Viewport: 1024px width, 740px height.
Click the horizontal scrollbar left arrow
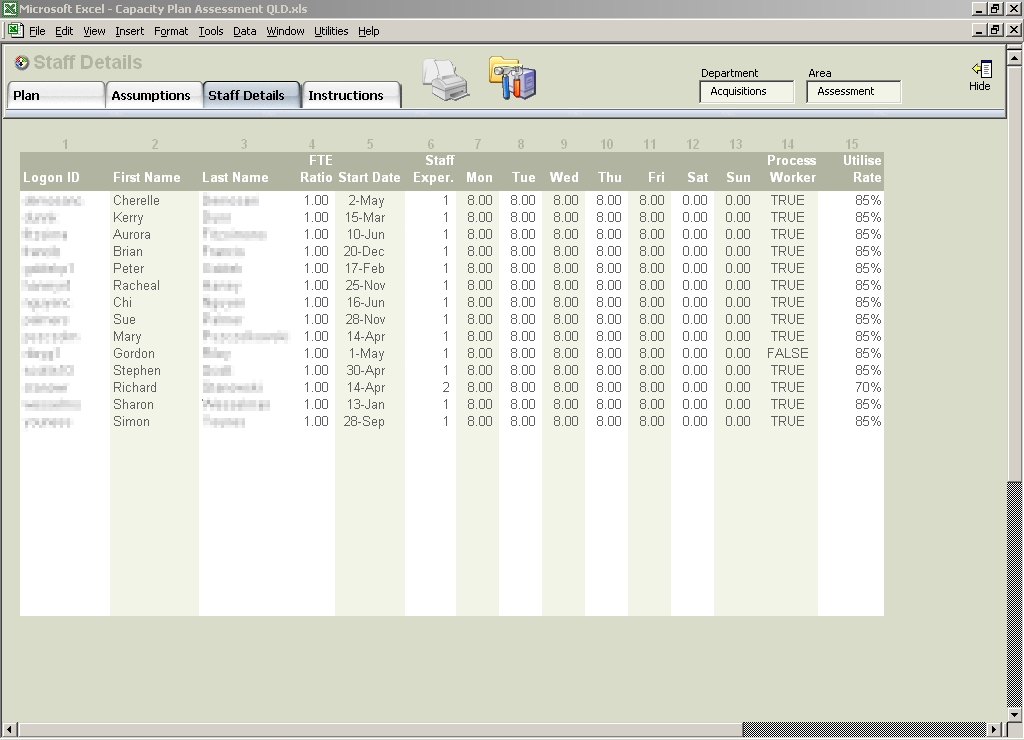(10, 729)
